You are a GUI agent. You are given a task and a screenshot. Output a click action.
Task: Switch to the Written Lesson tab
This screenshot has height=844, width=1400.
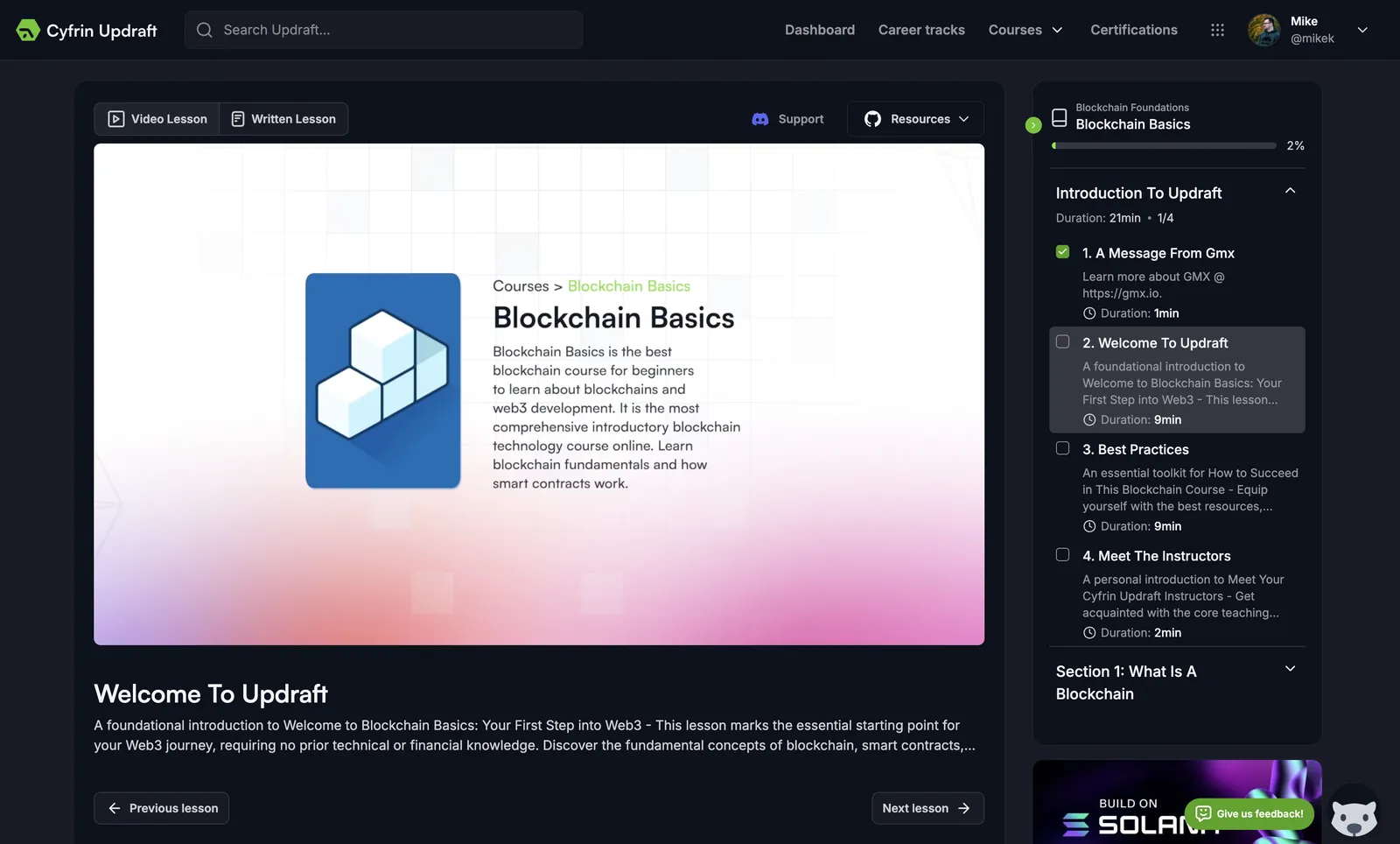[x=283, y=119]
